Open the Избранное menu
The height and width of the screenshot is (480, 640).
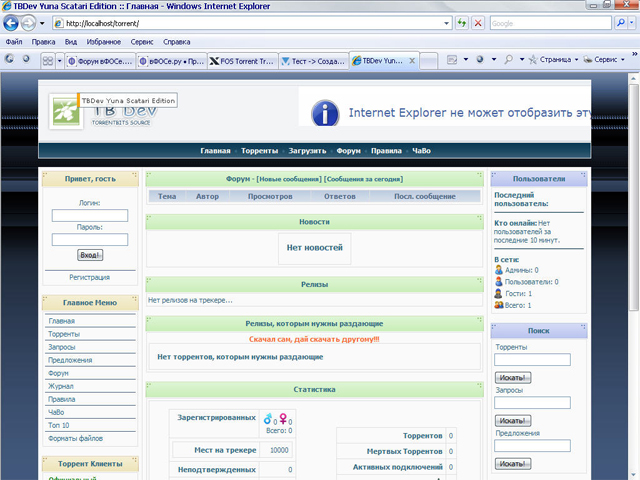pyautogui.click(x=102, y=42)
